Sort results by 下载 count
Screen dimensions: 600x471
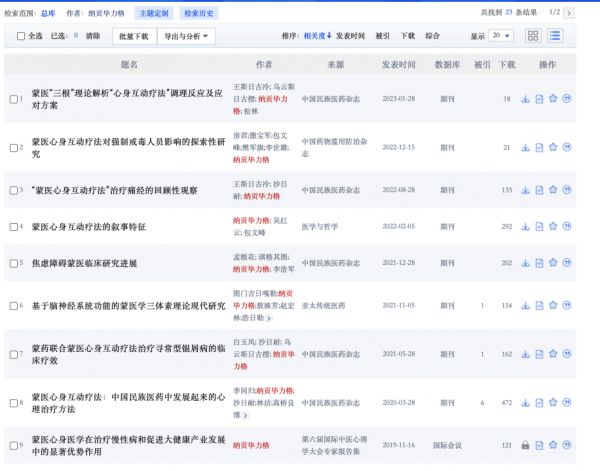tap(408, 36)
